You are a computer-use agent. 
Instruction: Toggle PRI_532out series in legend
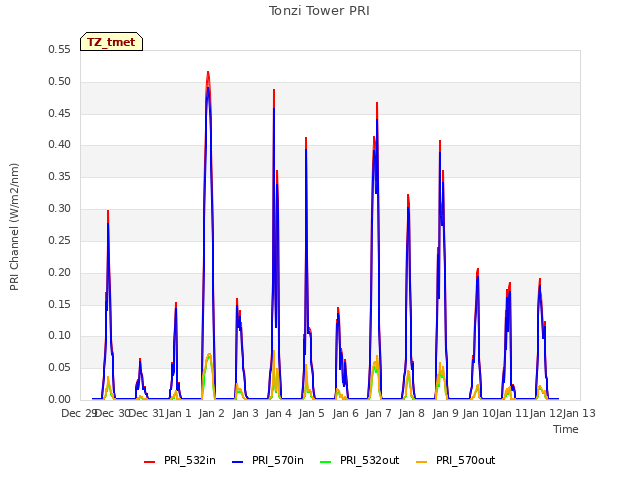coord(360,461)
